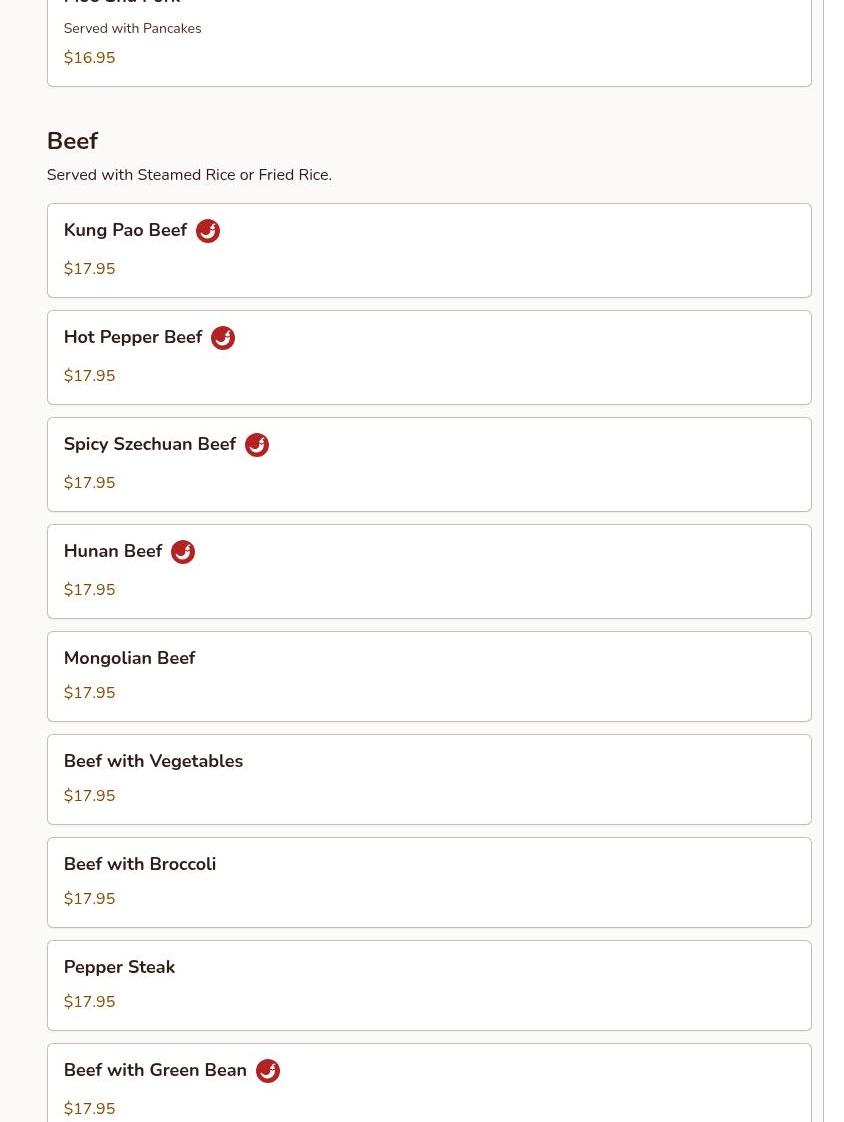Viewport: 844px width, 1122px height.
Task: Choose the Hunan Beef menu card
Action: pos(428,571)
